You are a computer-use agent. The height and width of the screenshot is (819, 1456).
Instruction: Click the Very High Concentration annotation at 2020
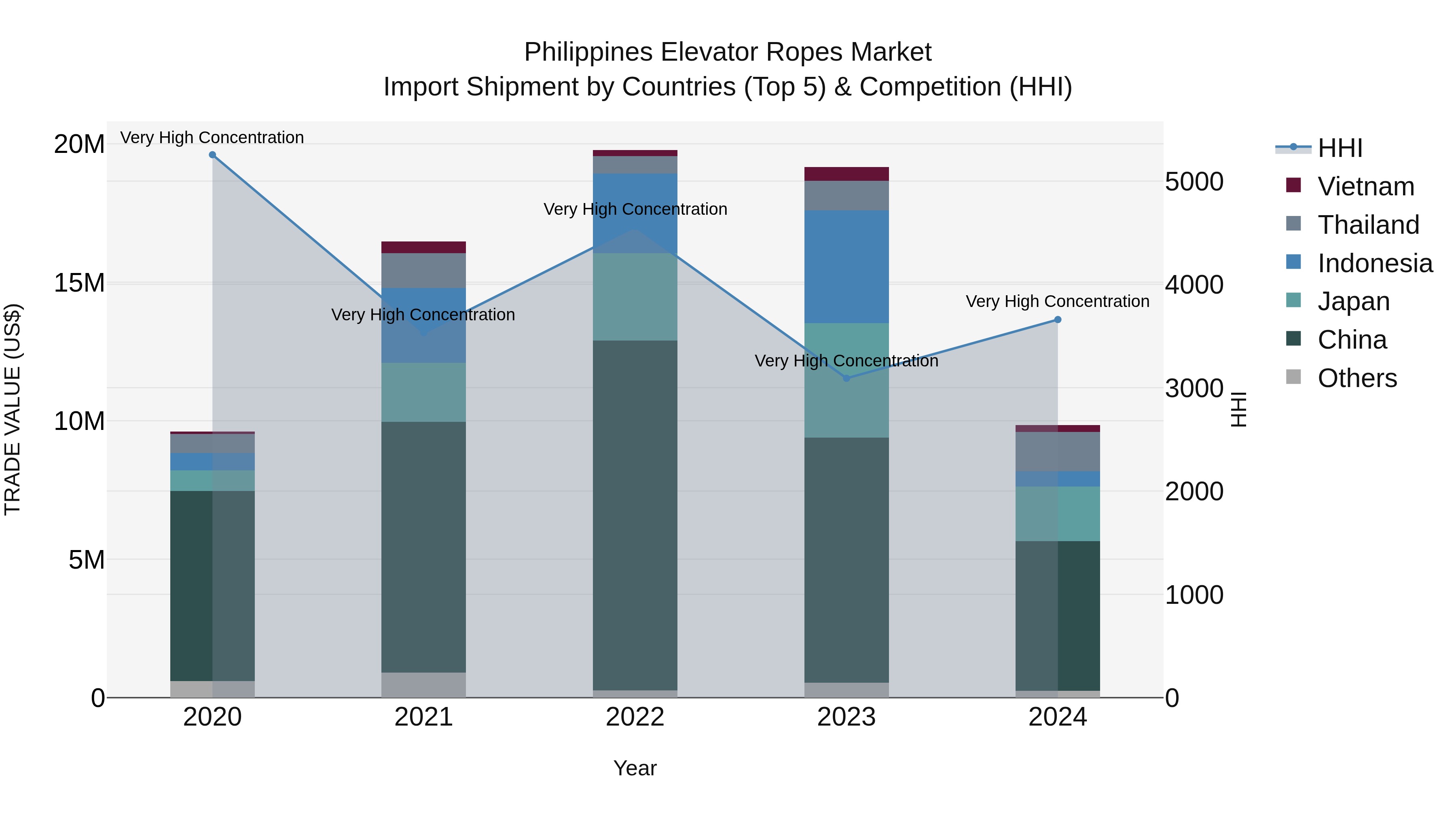212,138
